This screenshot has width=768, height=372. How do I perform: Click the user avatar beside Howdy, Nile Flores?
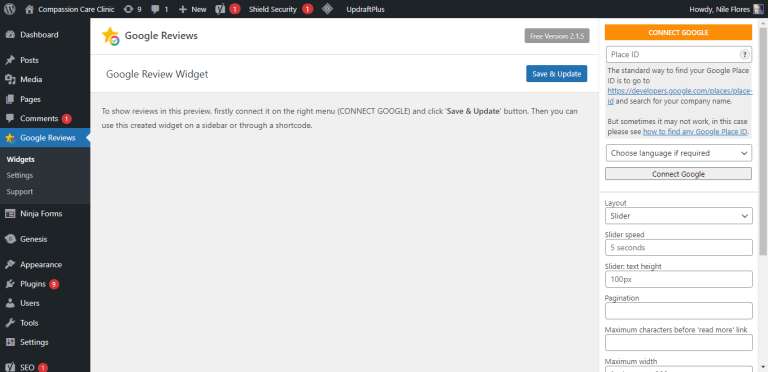coord(758,9)
